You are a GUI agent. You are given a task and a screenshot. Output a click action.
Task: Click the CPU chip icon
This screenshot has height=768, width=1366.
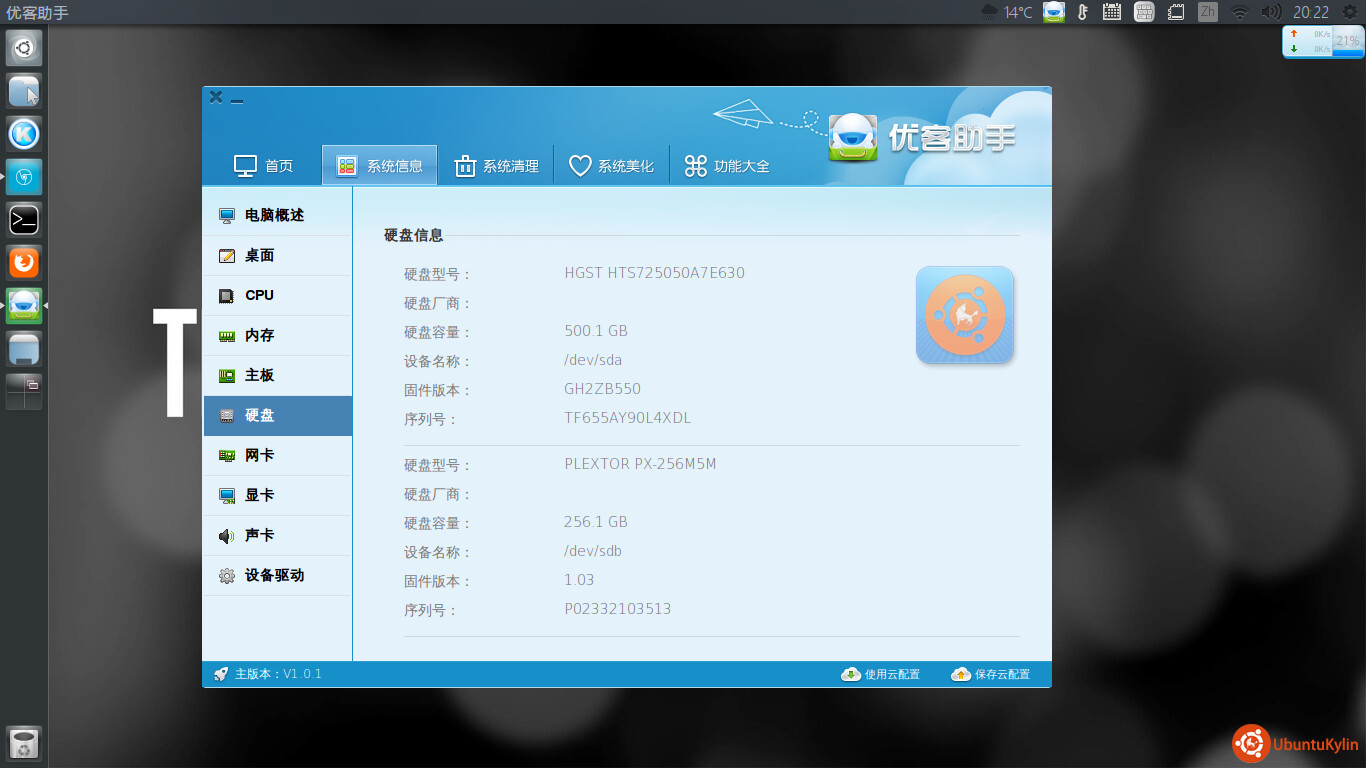[227, 296]
